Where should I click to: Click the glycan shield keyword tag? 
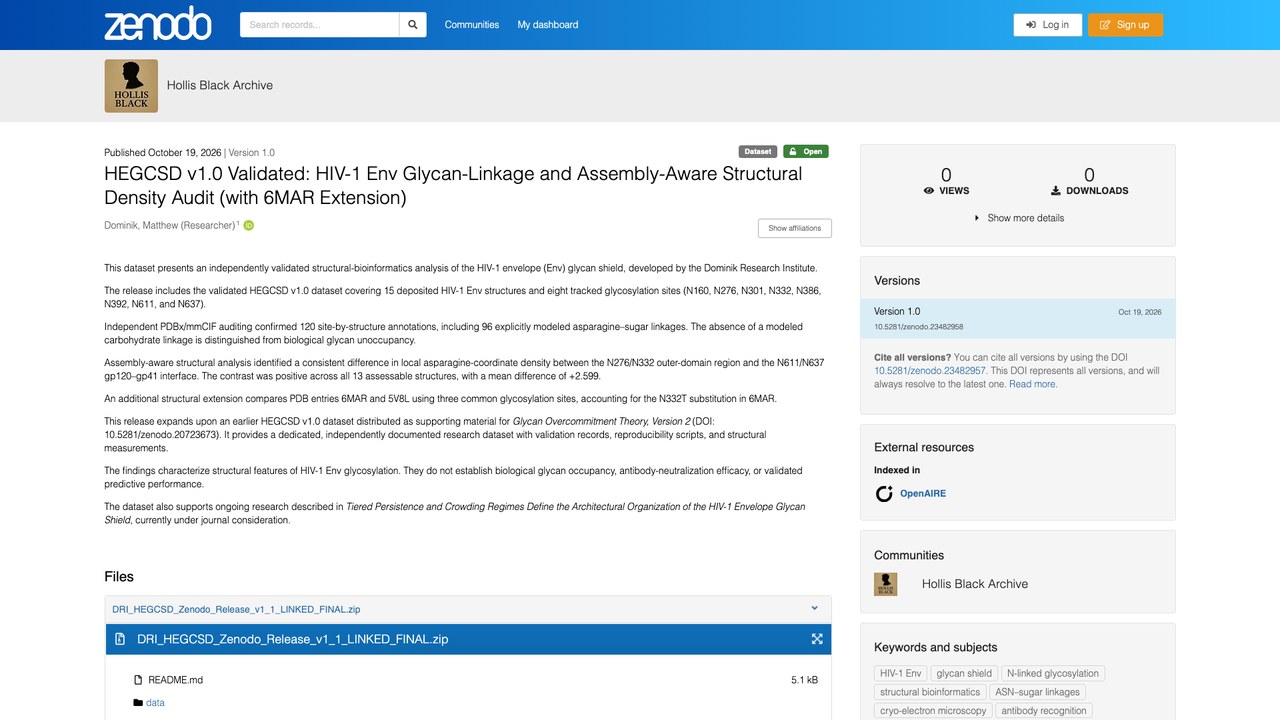(964, 674)
